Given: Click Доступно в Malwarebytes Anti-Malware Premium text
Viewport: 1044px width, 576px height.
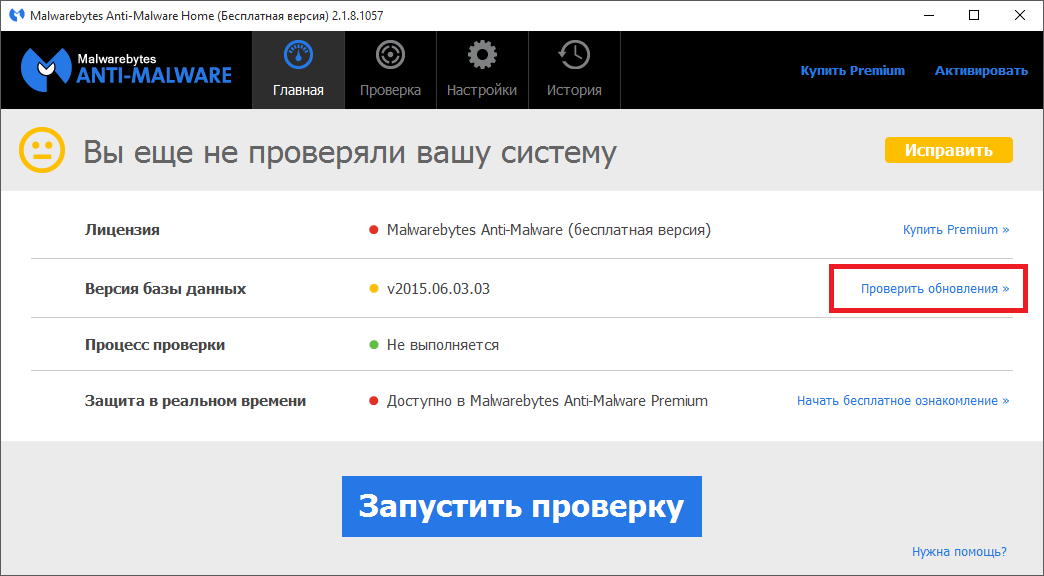Looking at the screenshot, I should [547, 401].
